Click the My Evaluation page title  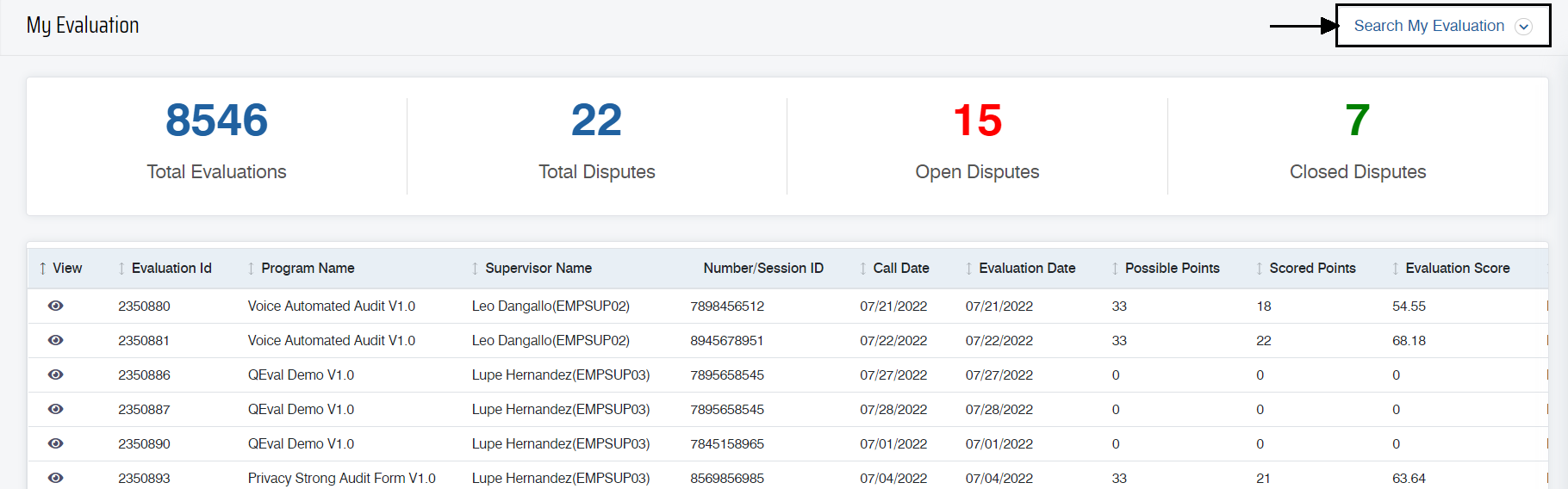click(x=83, y=26)
